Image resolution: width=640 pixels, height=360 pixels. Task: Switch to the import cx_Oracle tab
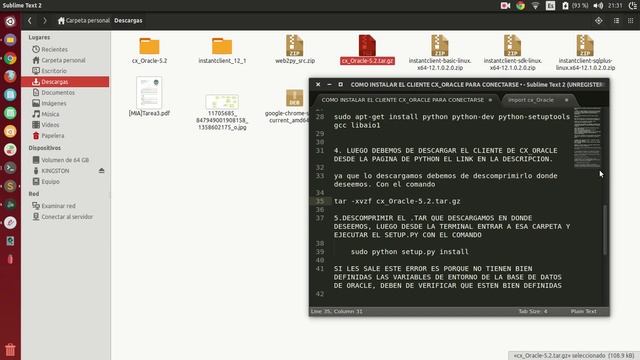tap(531, 100)
